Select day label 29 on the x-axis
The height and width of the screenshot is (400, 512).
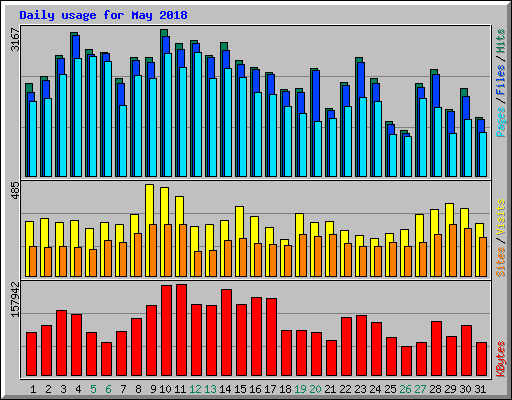point(450,389)
